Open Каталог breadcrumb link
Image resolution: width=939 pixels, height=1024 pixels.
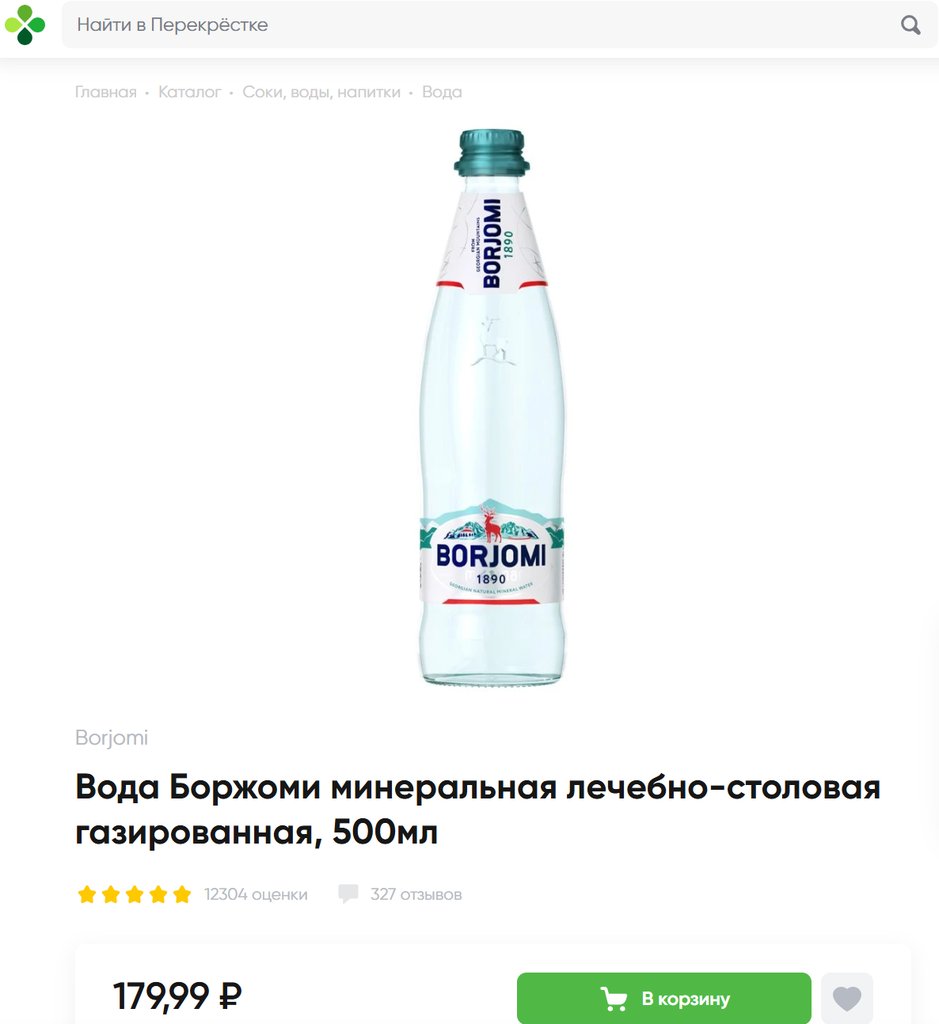189,92
